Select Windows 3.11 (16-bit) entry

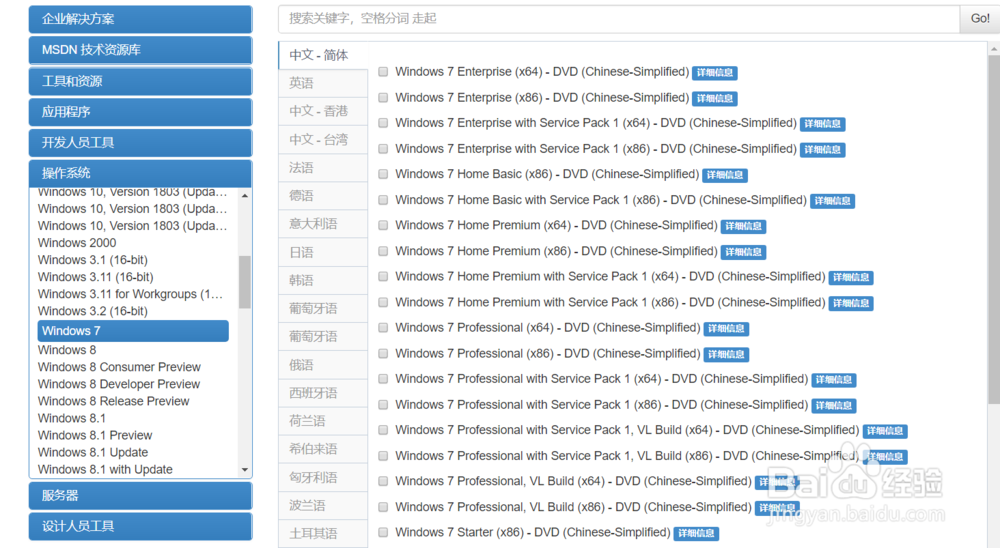96,277
